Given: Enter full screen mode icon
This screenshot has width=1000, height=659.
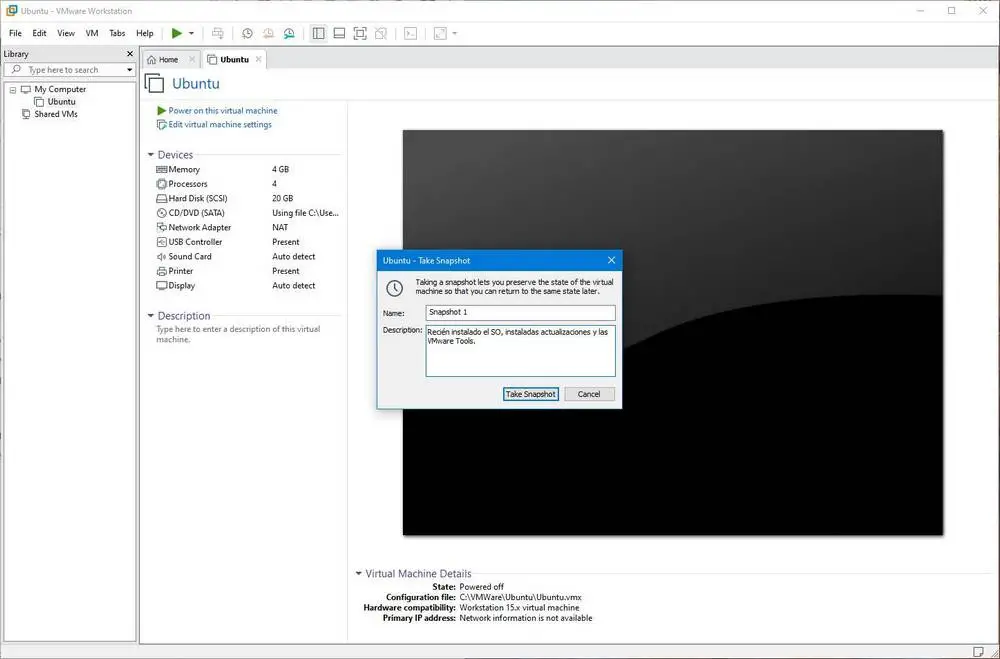Looking at the screenshot, I should [x=360, y=33].
